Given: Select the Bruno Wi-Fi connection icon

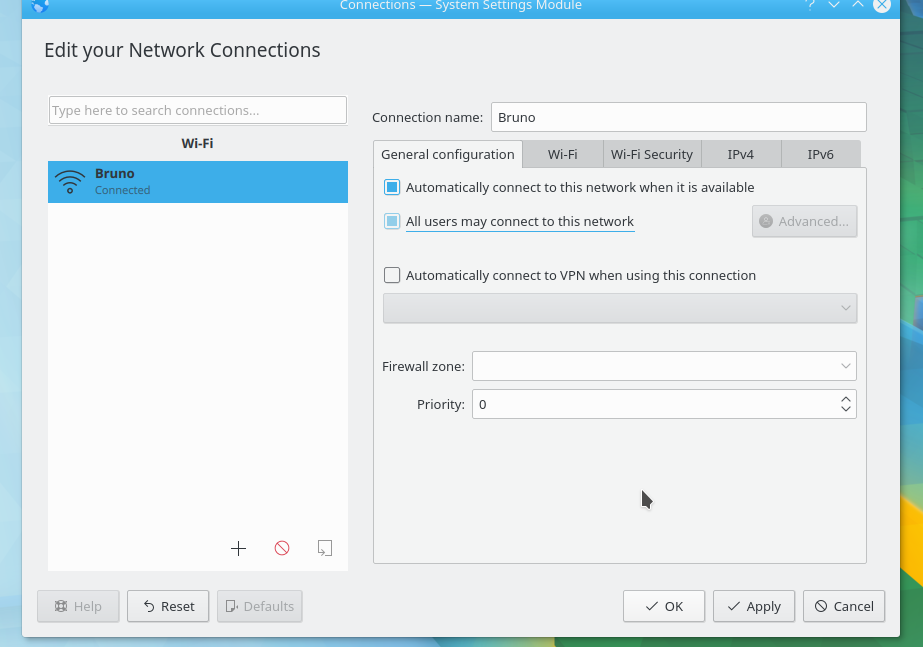Looking at the screenshot, I should pyautogui.click(x=70, y=181).
